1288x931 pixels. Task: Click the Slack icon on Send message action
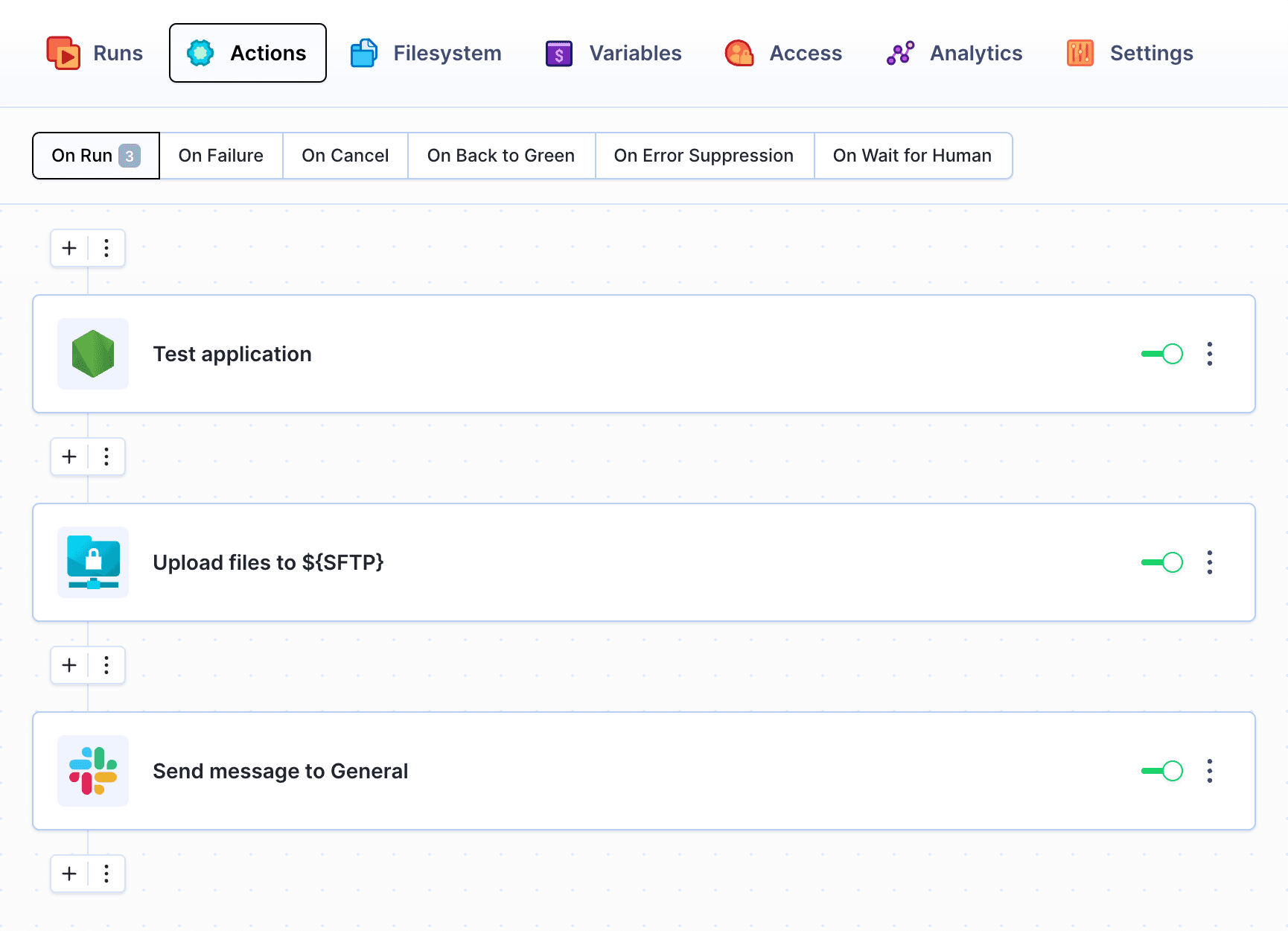point(93,771)
